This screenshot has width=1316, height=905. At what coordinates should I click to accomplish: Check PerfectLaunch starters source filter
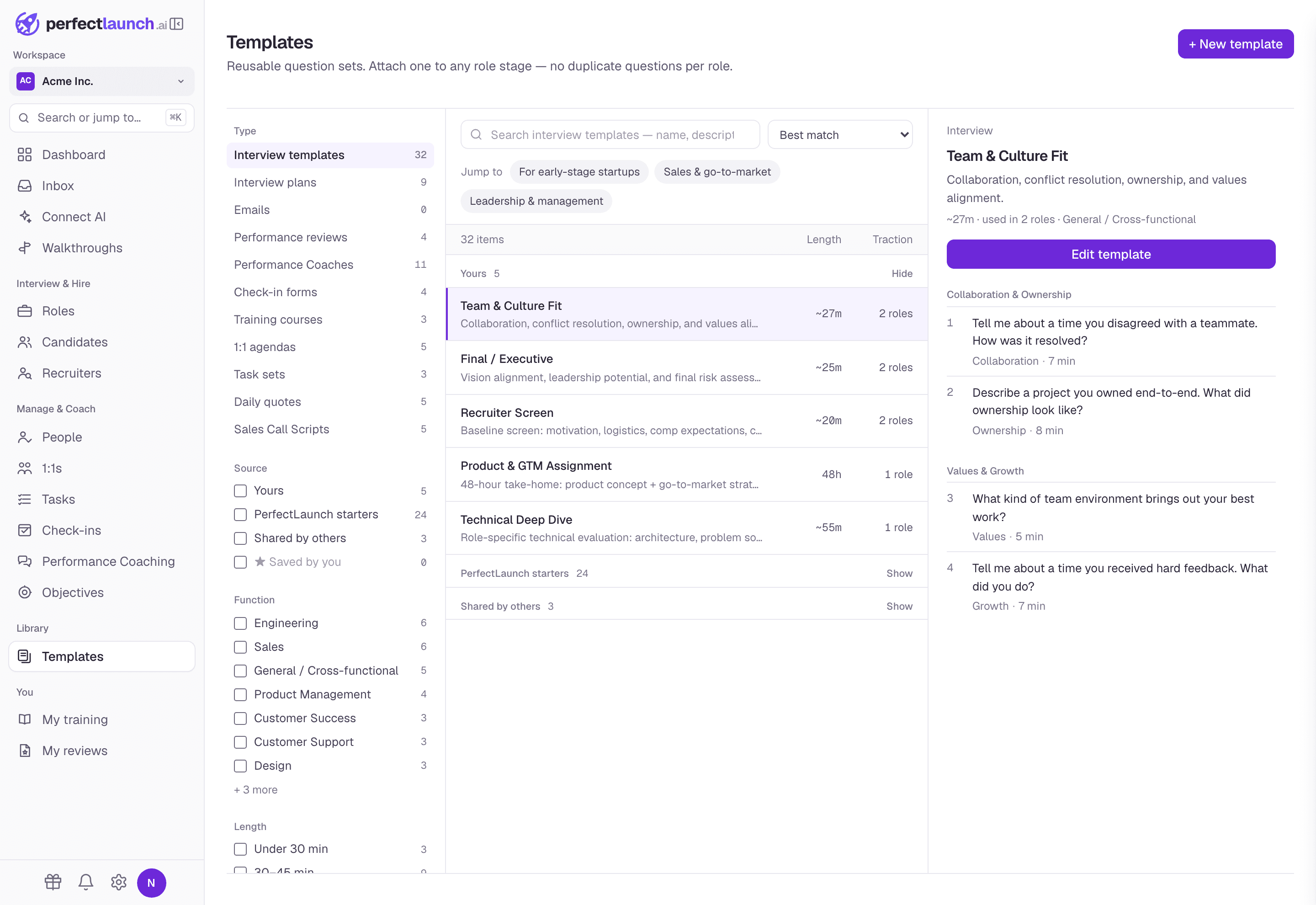click(x=240, y=514)
